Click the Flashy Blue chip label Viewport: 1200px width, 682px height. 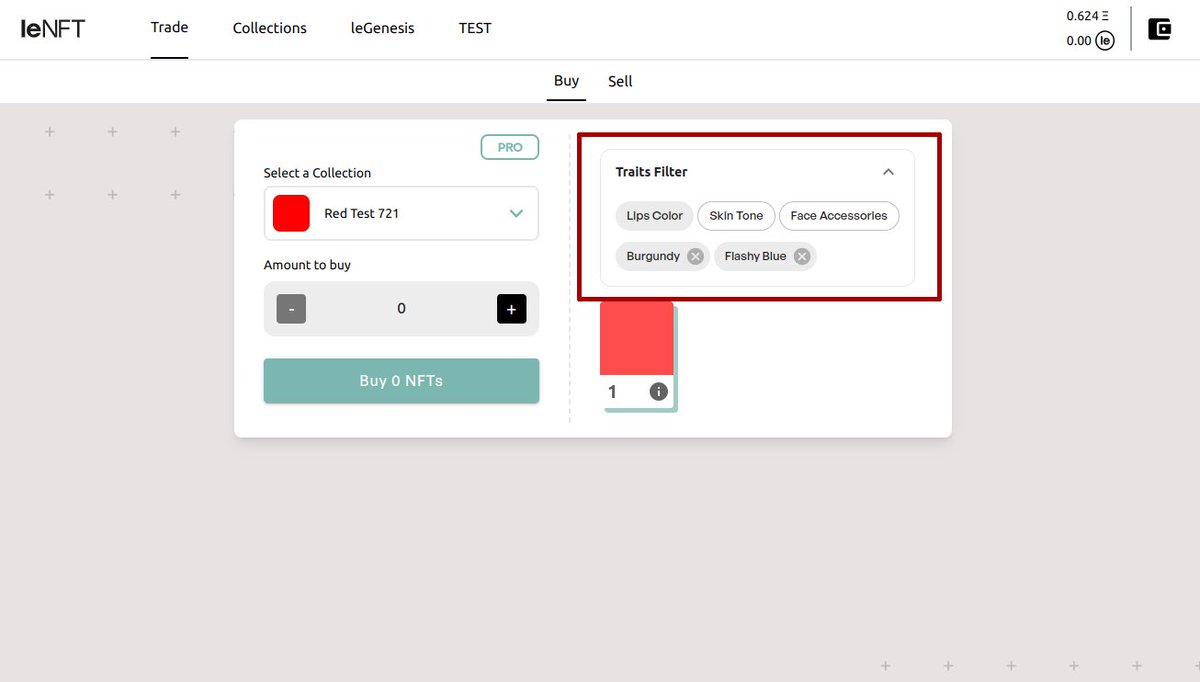(755, 257)
